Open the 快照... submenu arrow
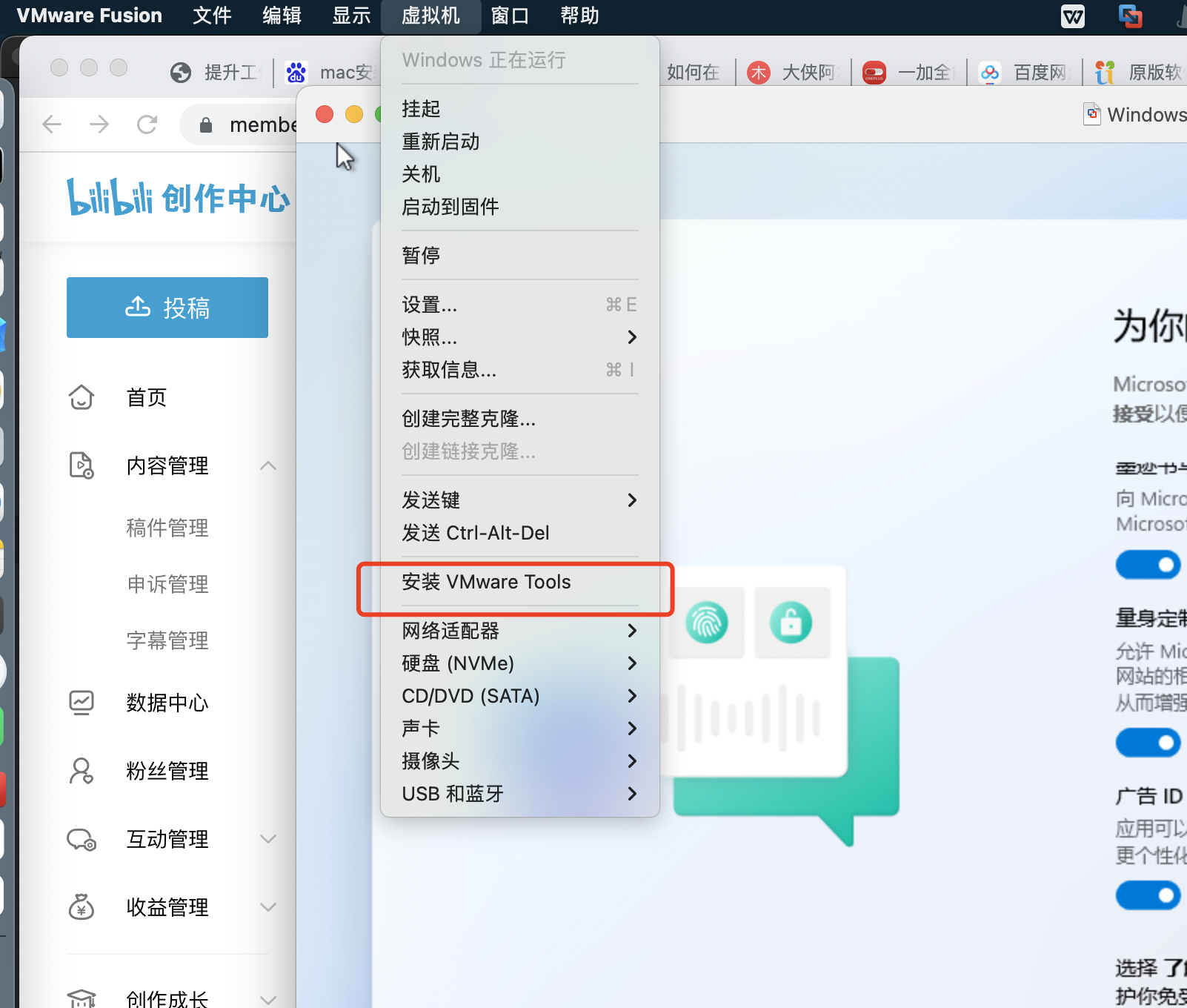1187x1008 pixels. 632,337
